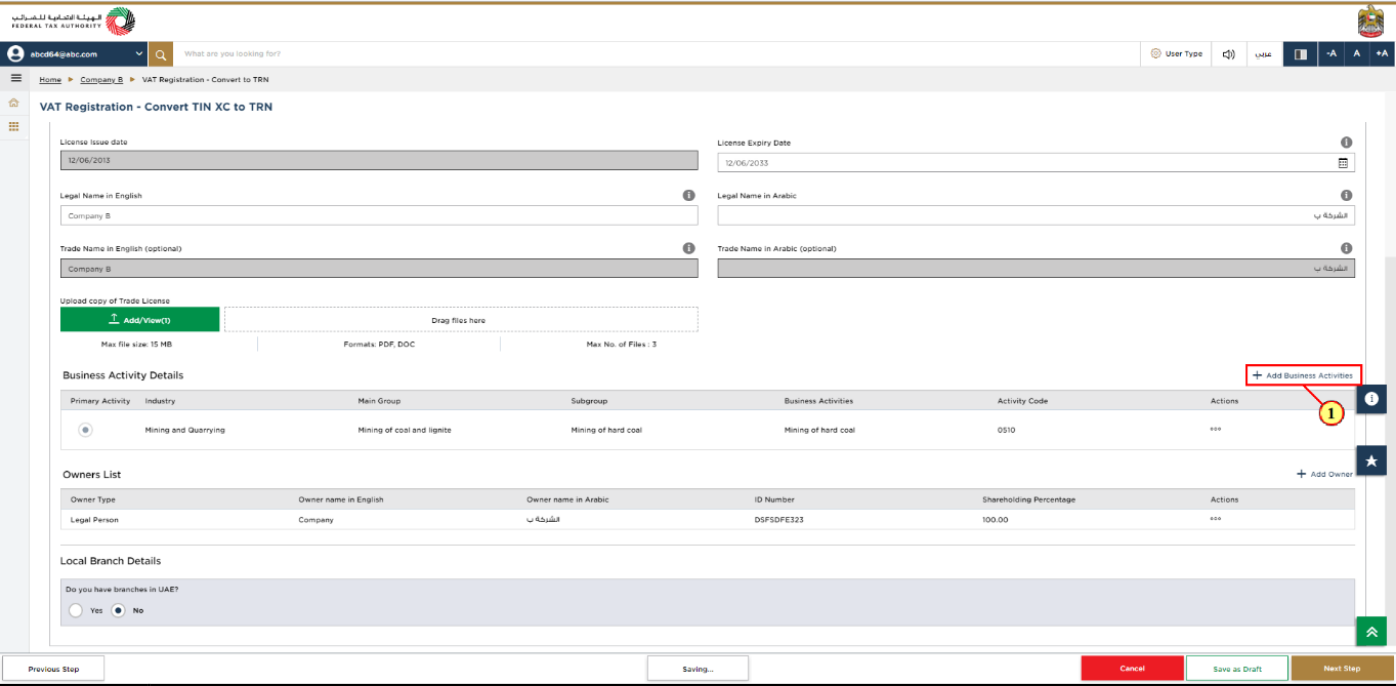Viewport: 1396px width, 686px height.
Task: Open the hamburger sidebar menu
Action: [15, 79]
